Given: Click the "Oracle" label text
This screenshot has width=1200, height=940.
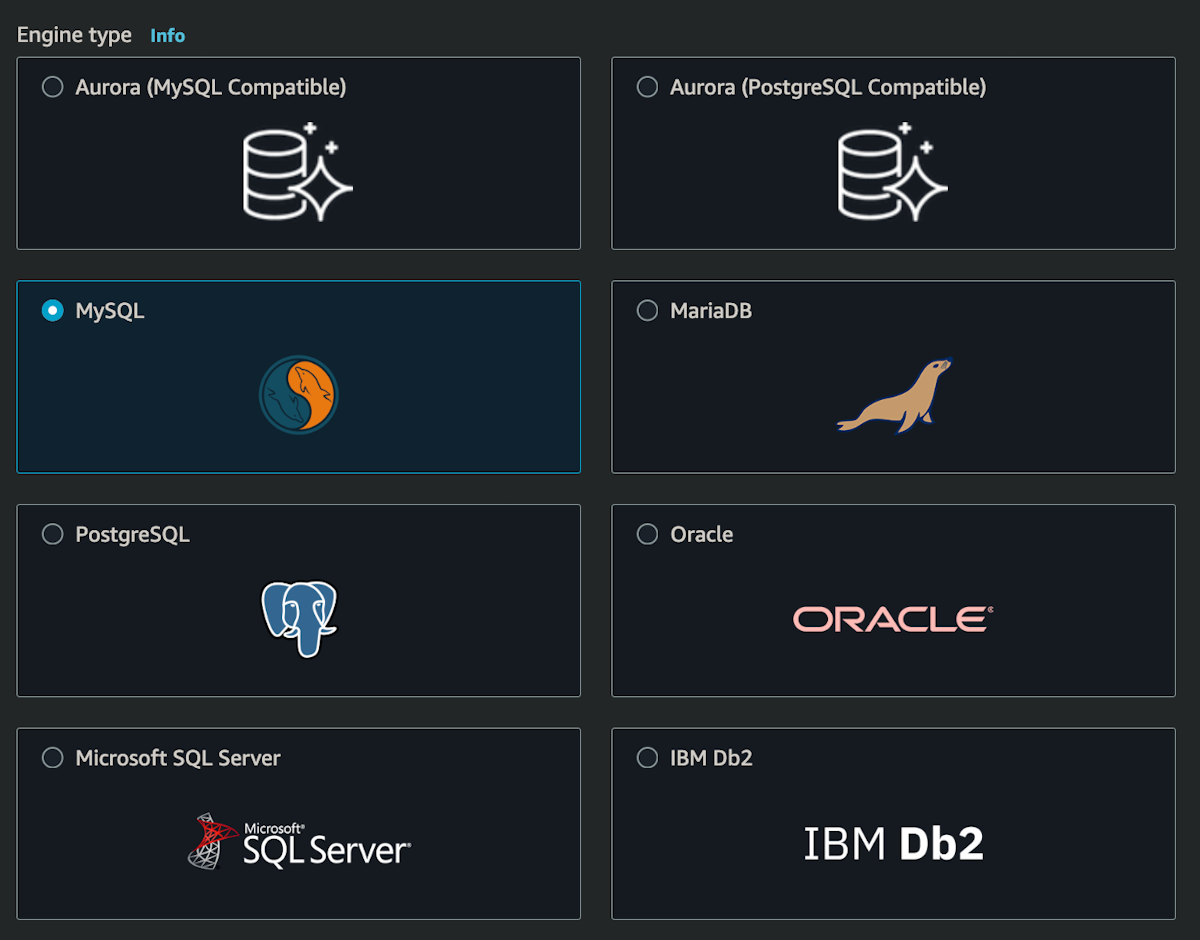Looking at the screenshot, I should click(702, 535).
